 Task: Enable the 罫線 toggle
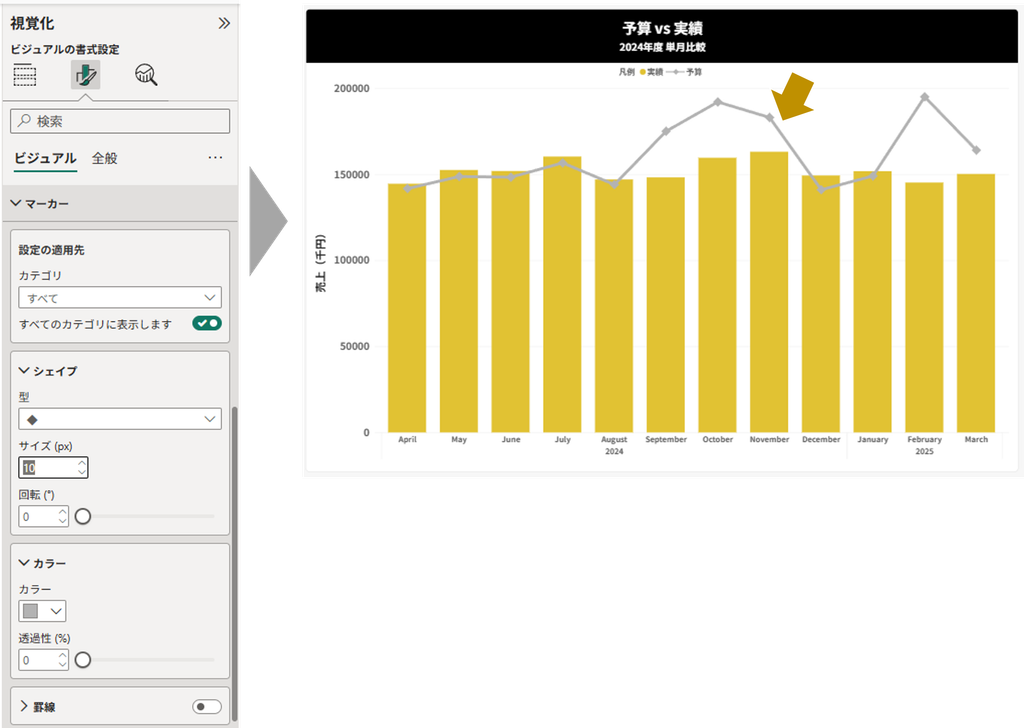[x=207, y=706]
